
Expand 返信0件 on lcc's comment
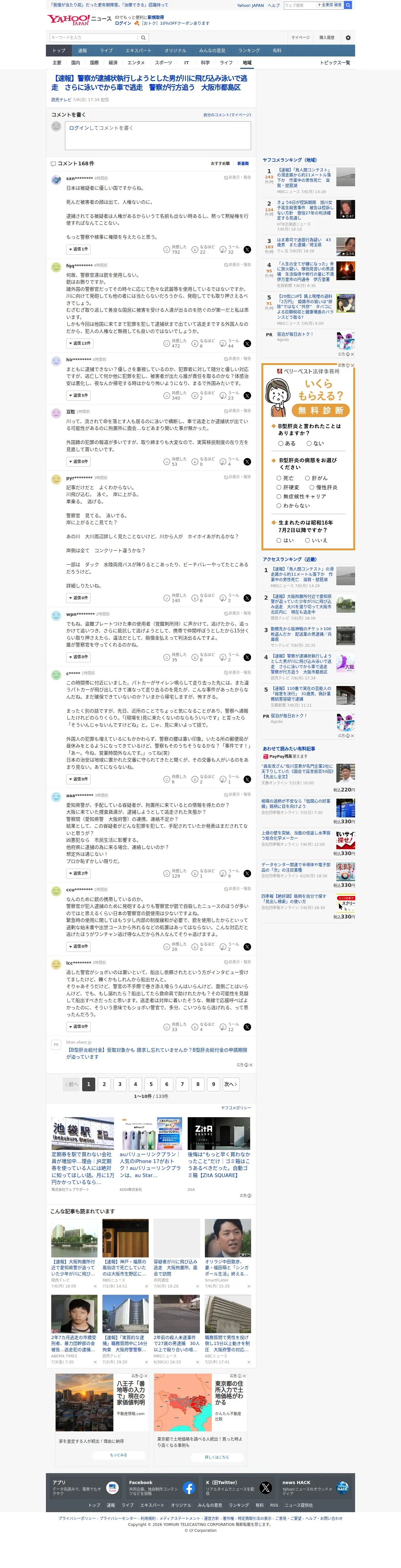pyautogui.click(x=79, y=1027)
